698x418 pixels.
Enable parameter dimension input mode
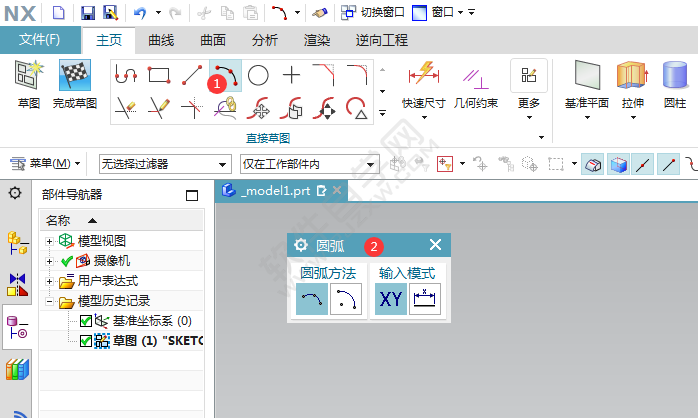click(x=425, y=299)
